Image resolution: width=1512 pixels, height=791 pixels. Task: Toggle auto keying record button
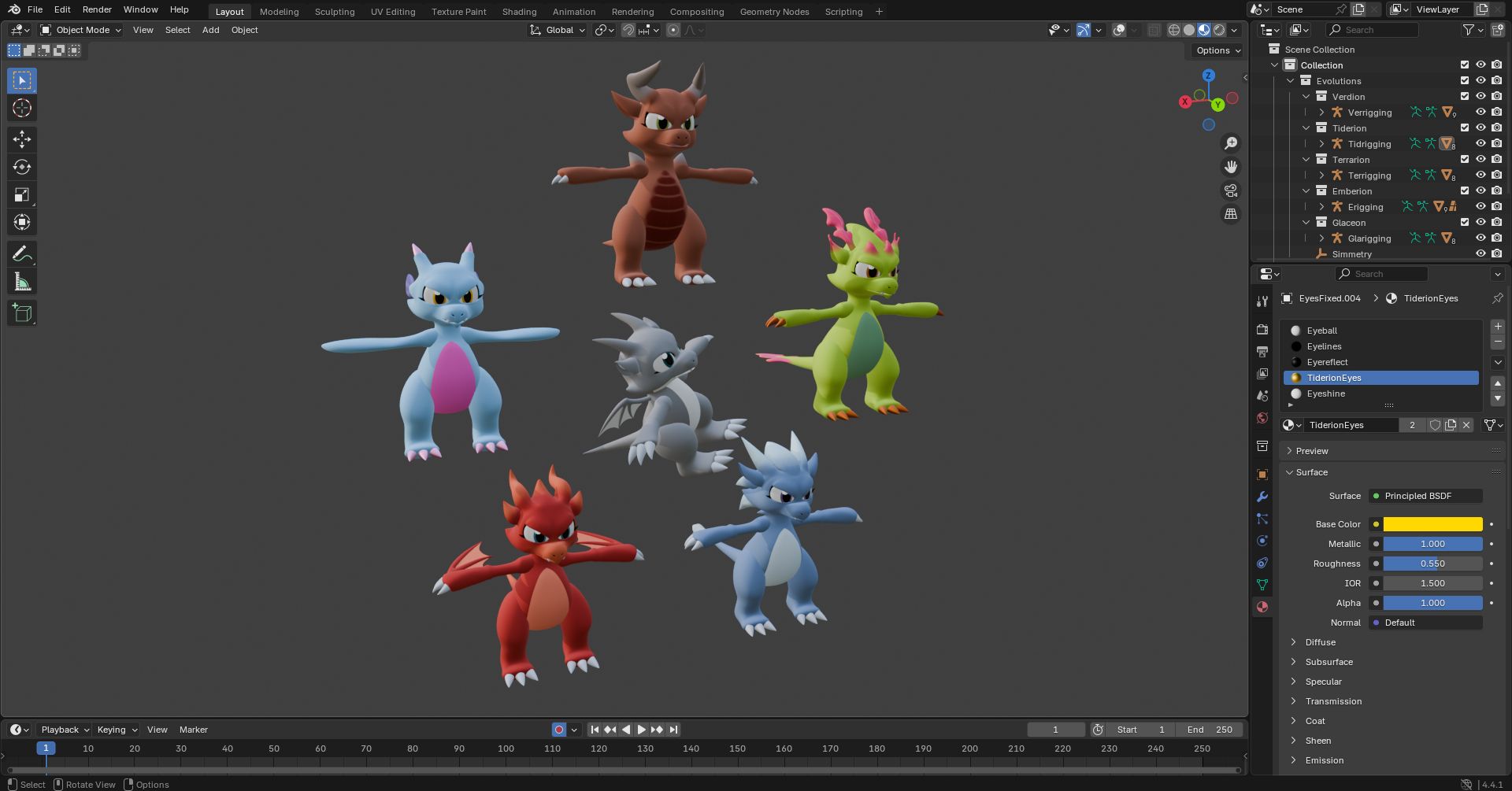(x=559, y=730)
